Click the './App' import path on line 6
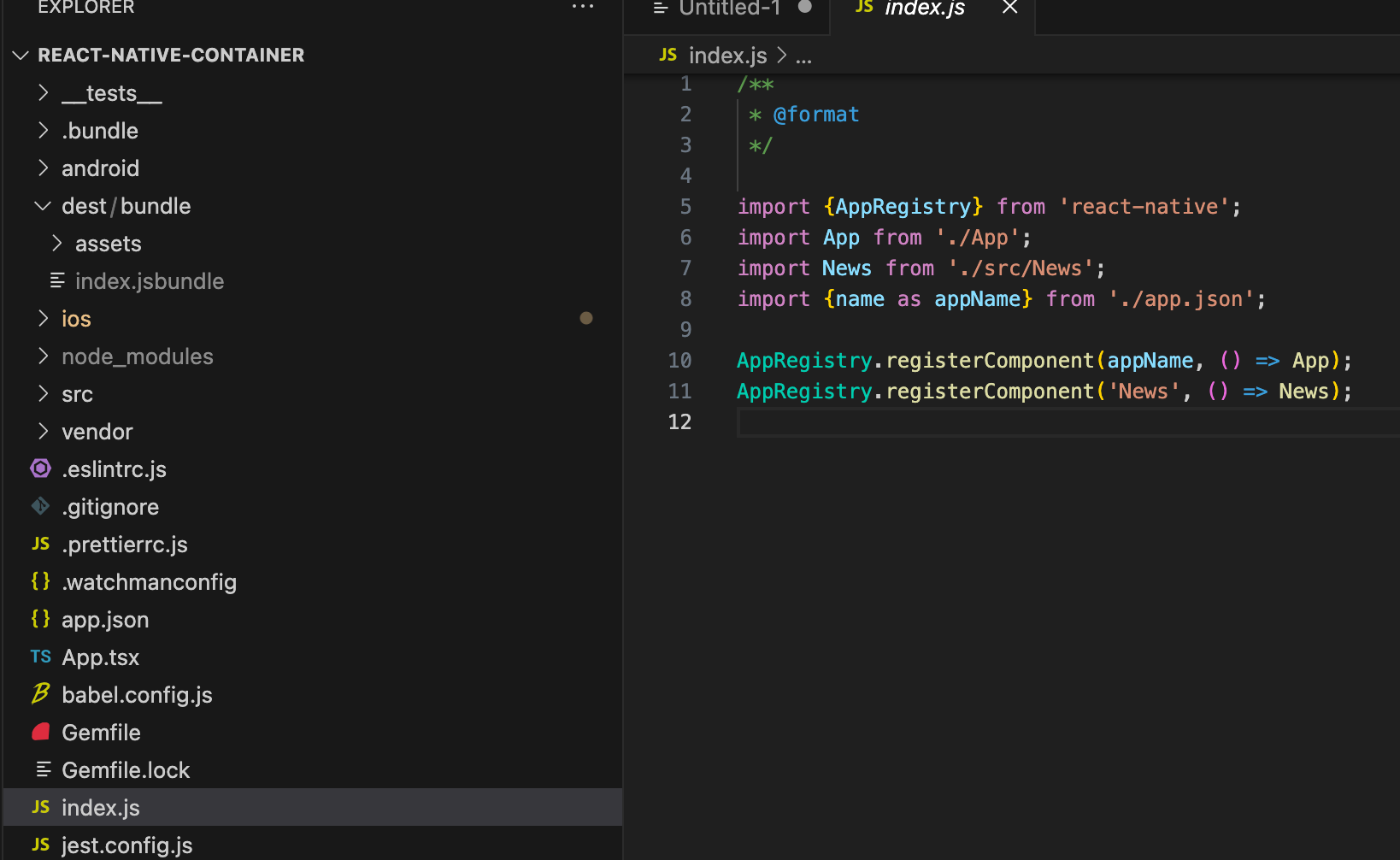 978,238
